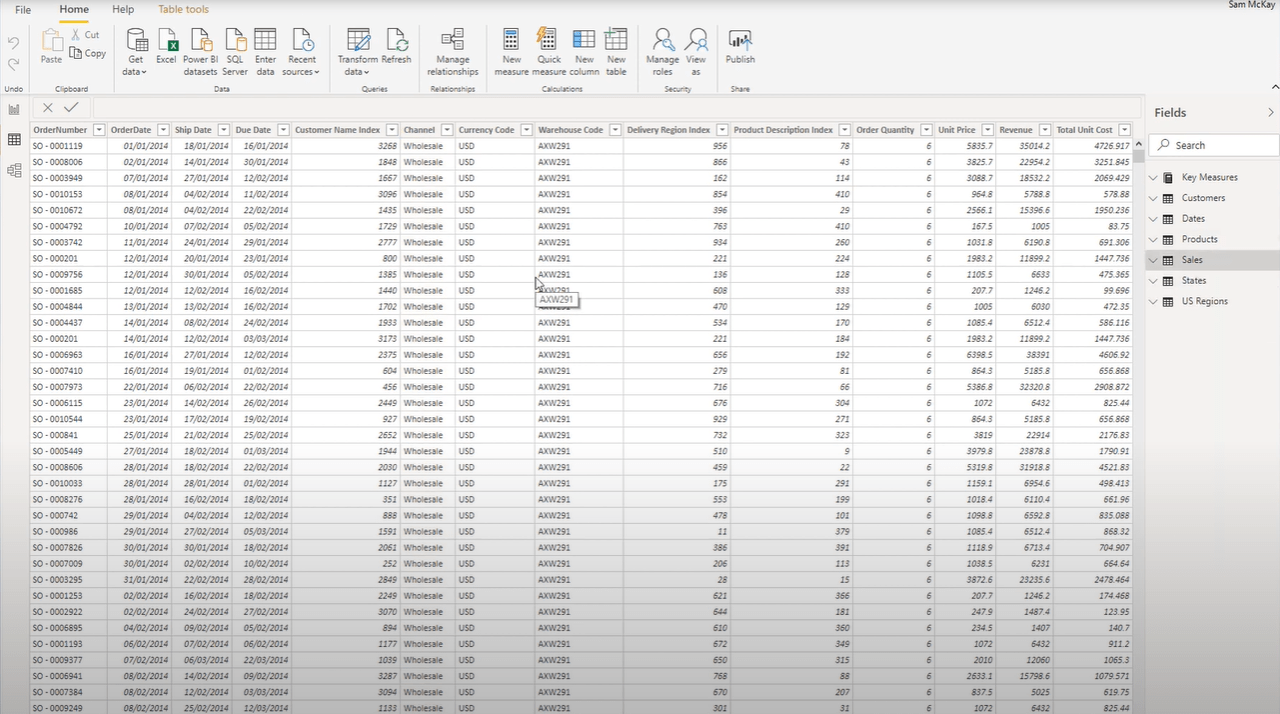Screen dimensions: 1280x714
Task: Open the OrderDate column filter dropdown
Action: tap(162, 130)
